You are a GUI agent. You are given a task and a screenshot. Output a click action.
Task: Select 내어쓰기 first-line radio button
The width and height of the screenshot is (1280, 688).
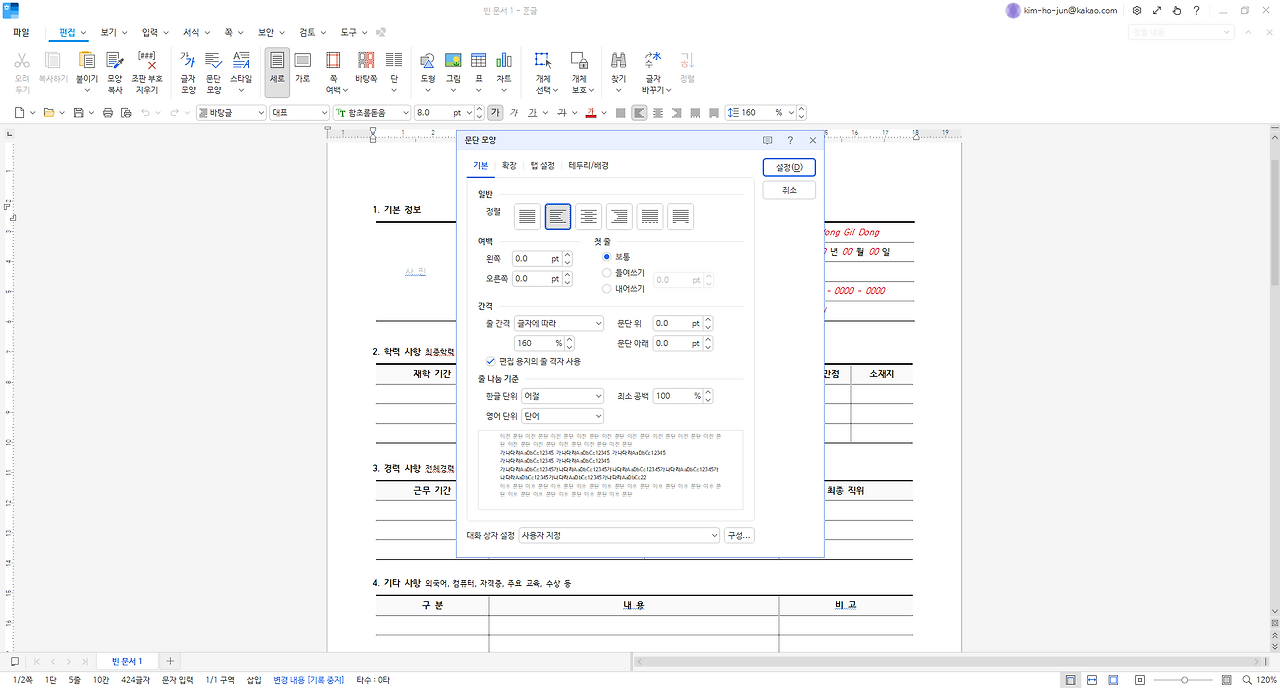pos(606,288)
